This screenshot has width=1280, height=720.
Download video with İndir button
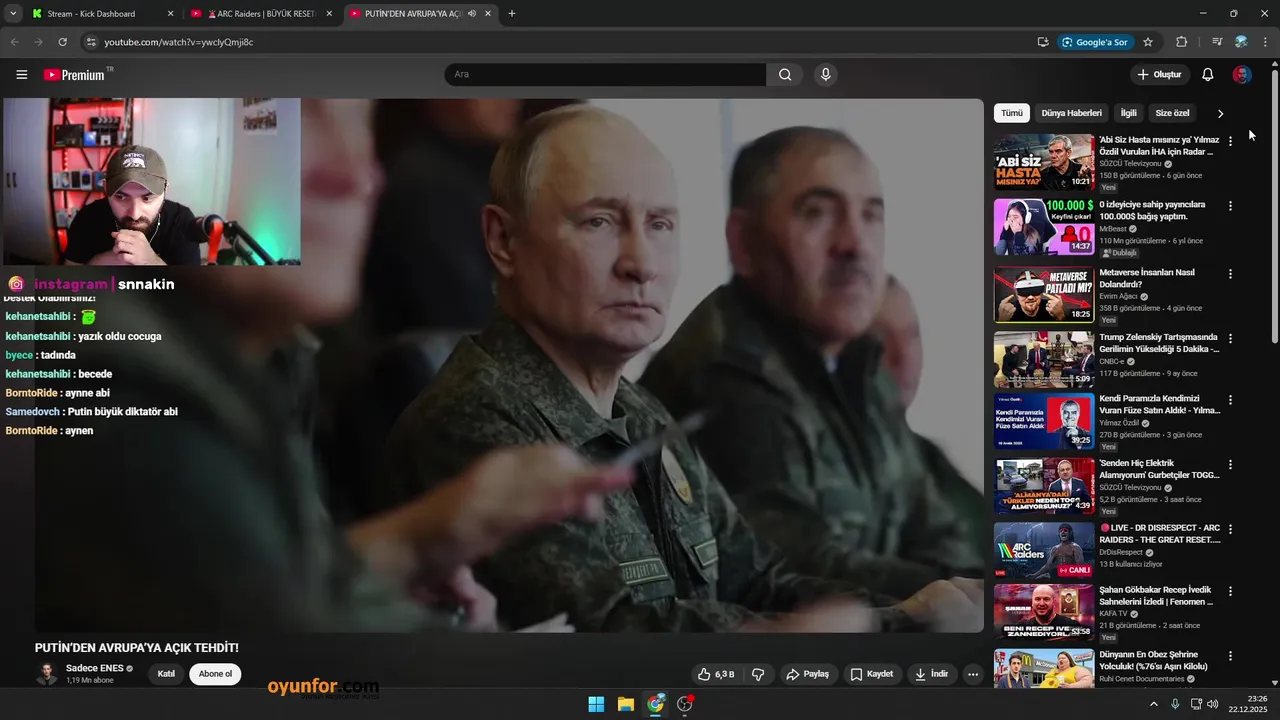[x=931, y=674]
